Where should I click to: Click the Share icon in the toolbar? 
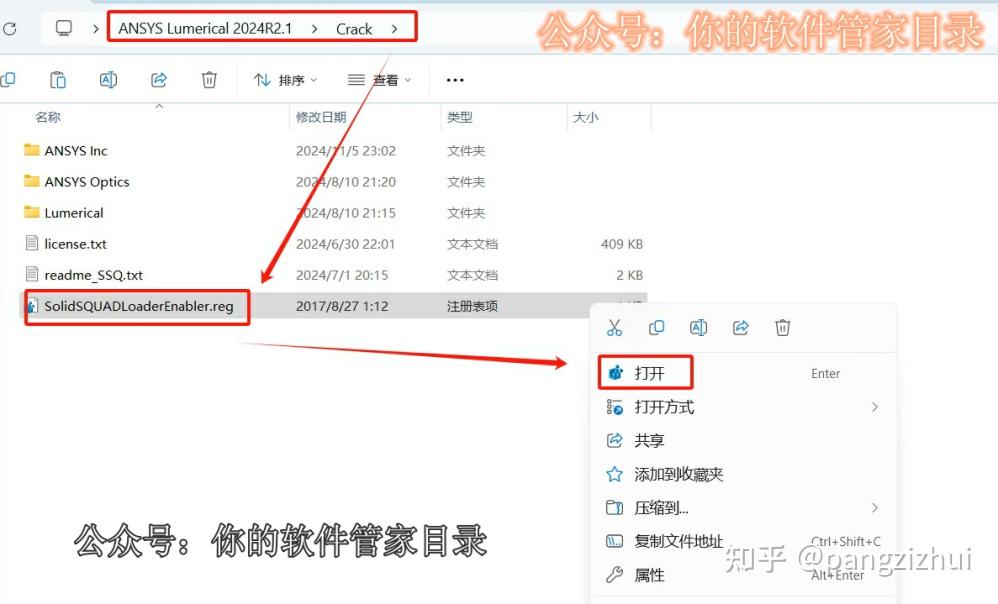point(158,79)
